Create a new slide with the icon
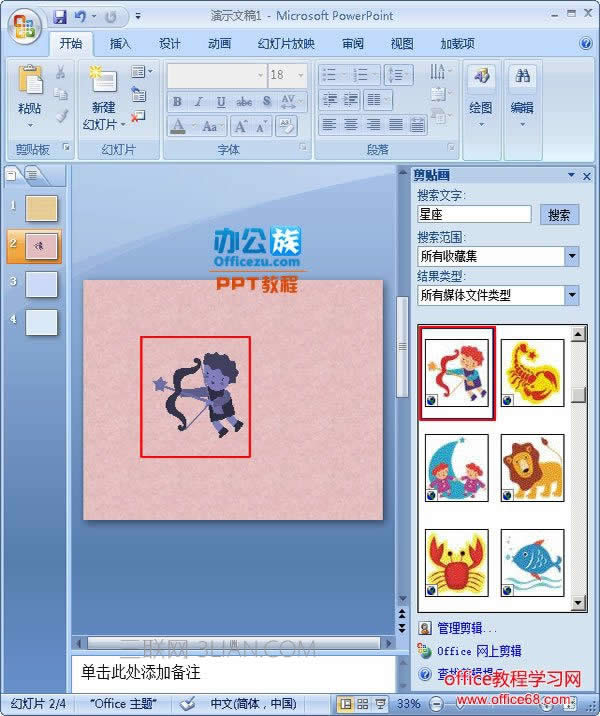This screenshot has width=600, height=716. (x=103, y=81)
